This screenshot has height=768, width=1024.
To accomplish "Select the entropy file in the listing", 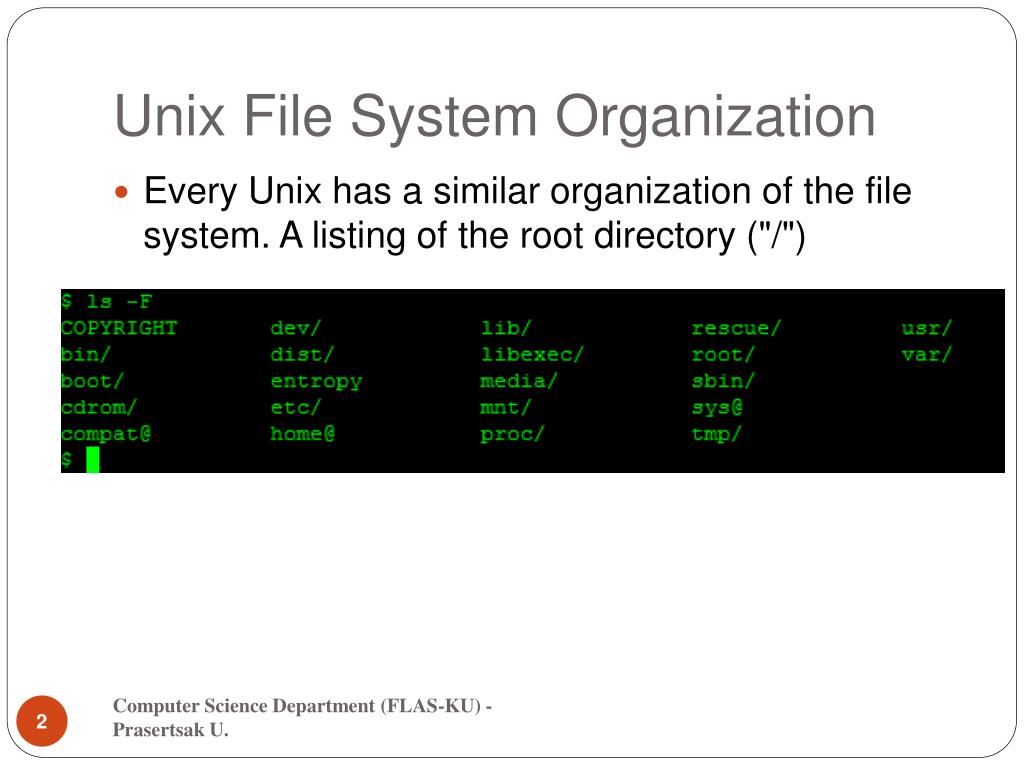I will 316,381.
